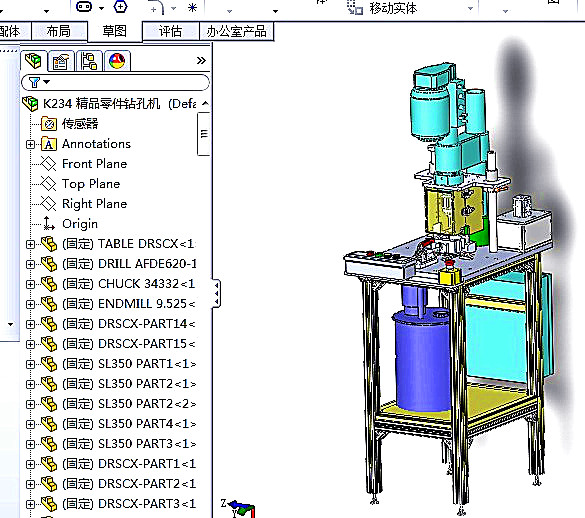The height and width of the screenshot is (518, 585).
Task: Click the SL350 PART2<1> part icon
Action: 49,384
